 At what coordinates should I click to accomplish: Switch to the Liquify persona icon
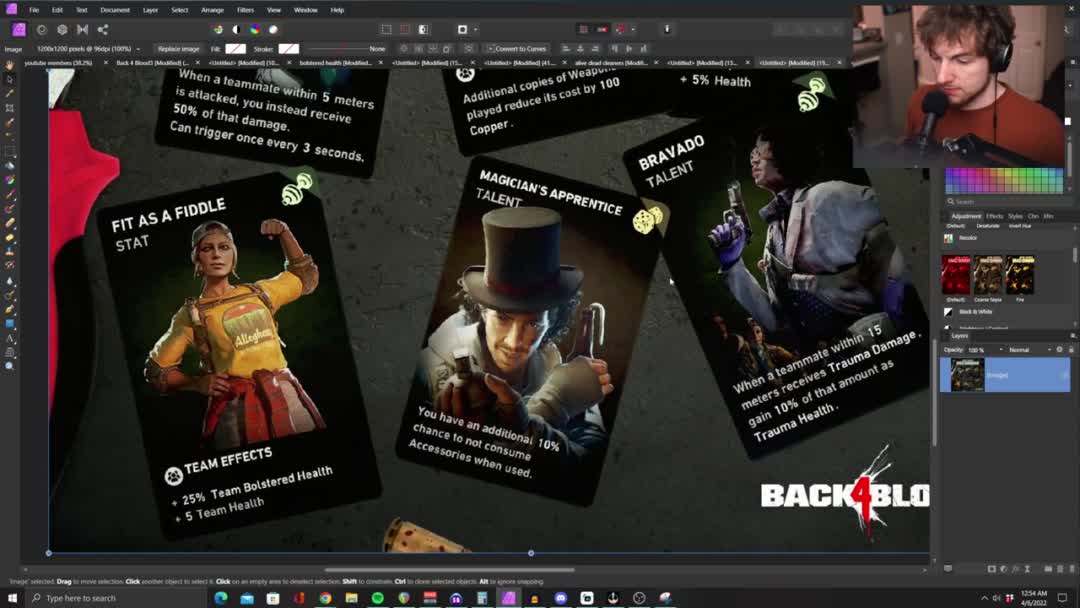(x=62, y=30)
